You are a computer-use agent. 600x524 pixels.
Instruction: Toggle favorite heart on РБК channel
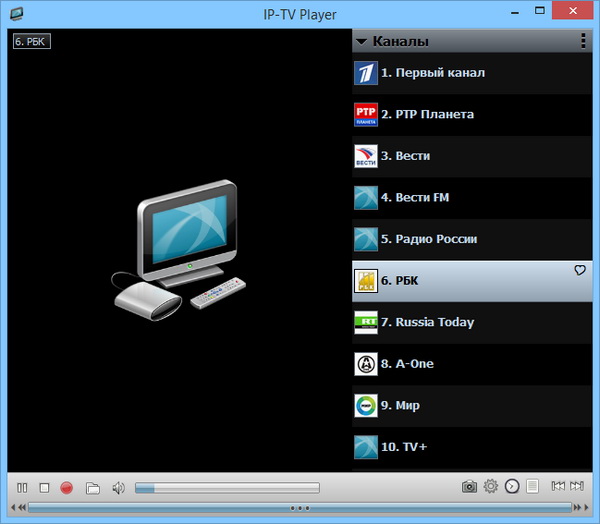tap(579, 271)
